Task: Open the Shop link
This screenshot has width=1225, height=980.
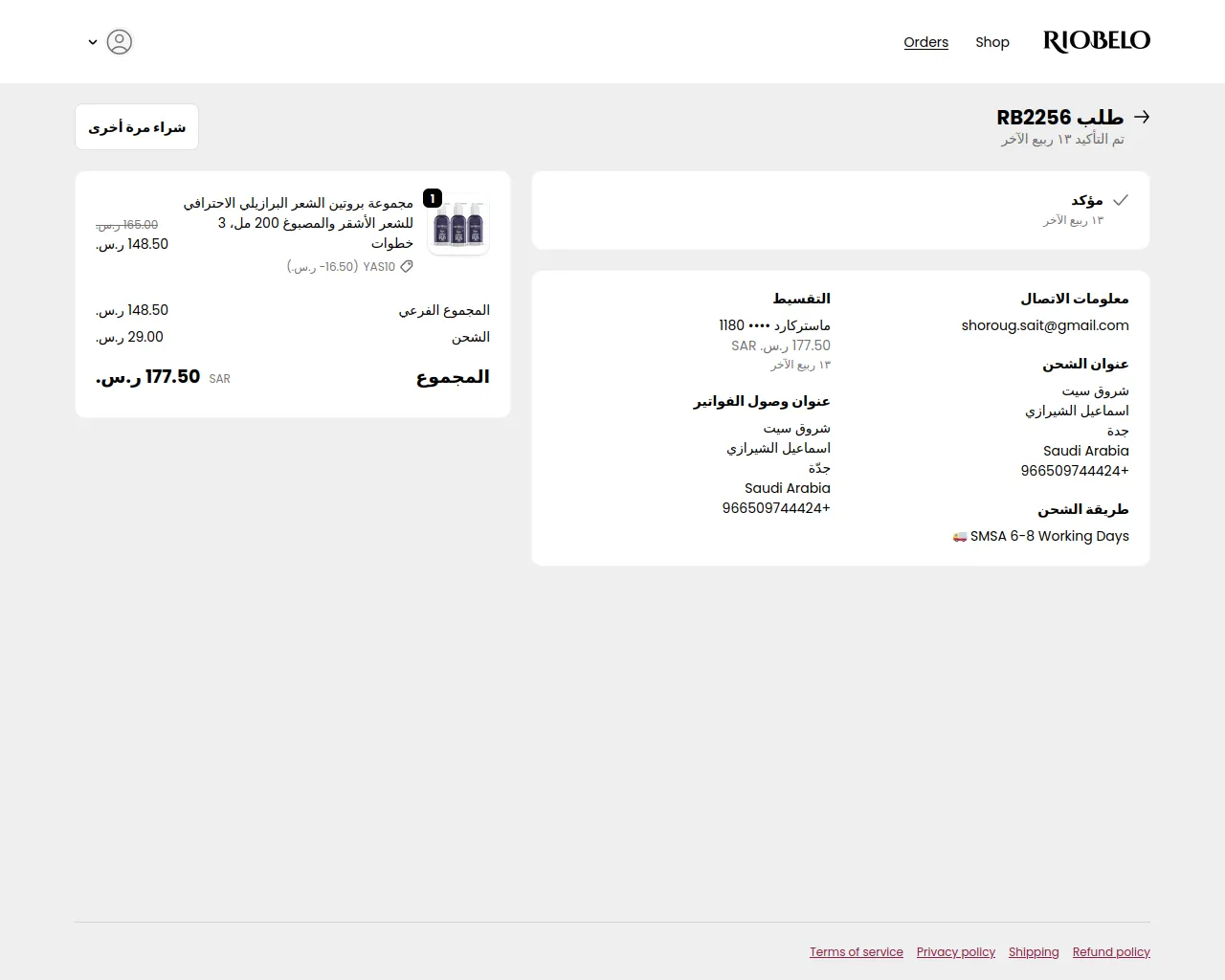Action: click(x=992, y=42)
